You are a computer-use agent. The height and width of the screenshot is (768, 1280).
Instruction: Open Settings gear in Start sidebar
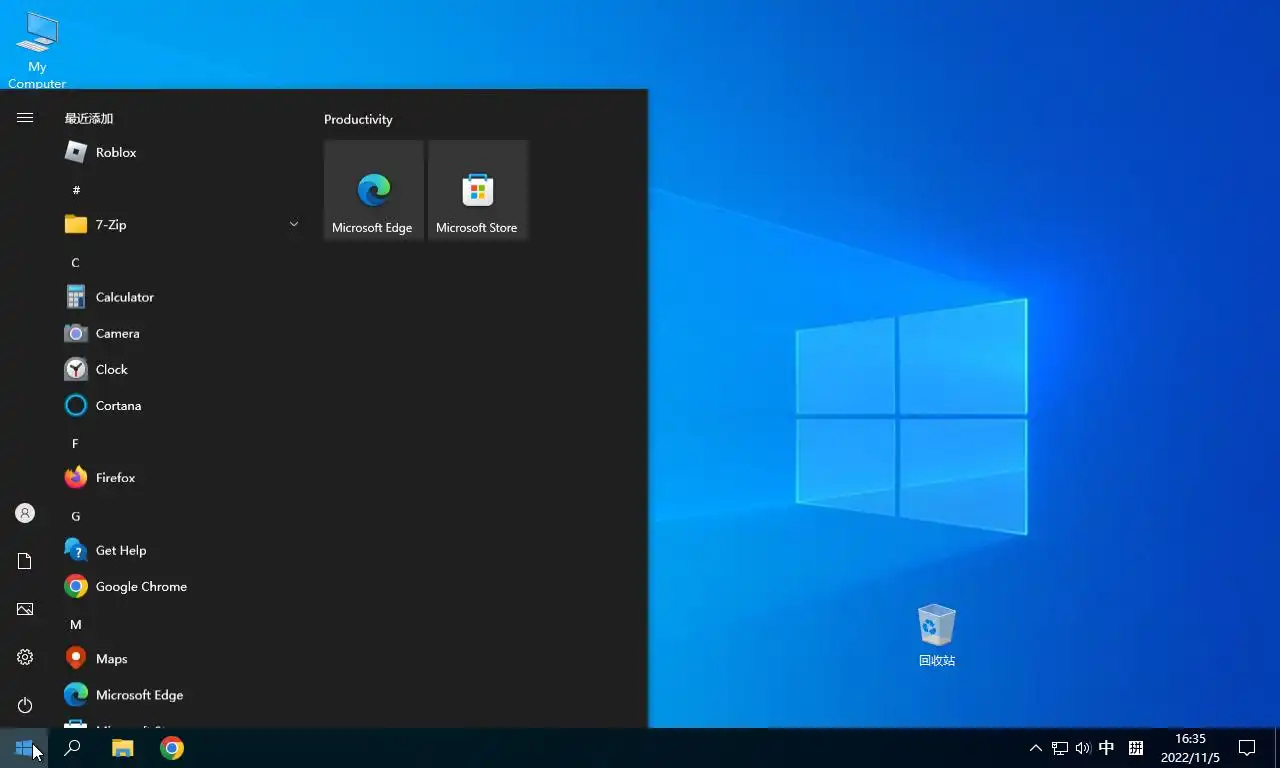25,657
